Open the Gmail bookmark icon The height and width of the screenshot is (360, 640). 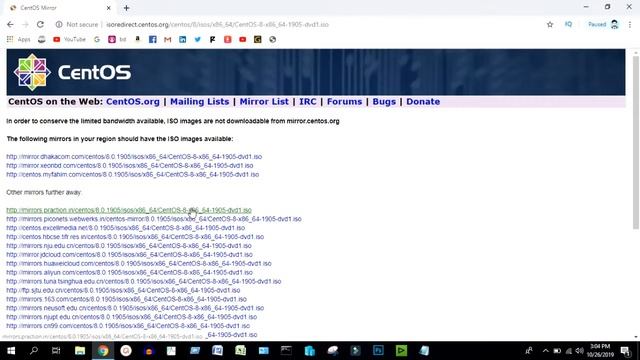[x=167, y=40]
